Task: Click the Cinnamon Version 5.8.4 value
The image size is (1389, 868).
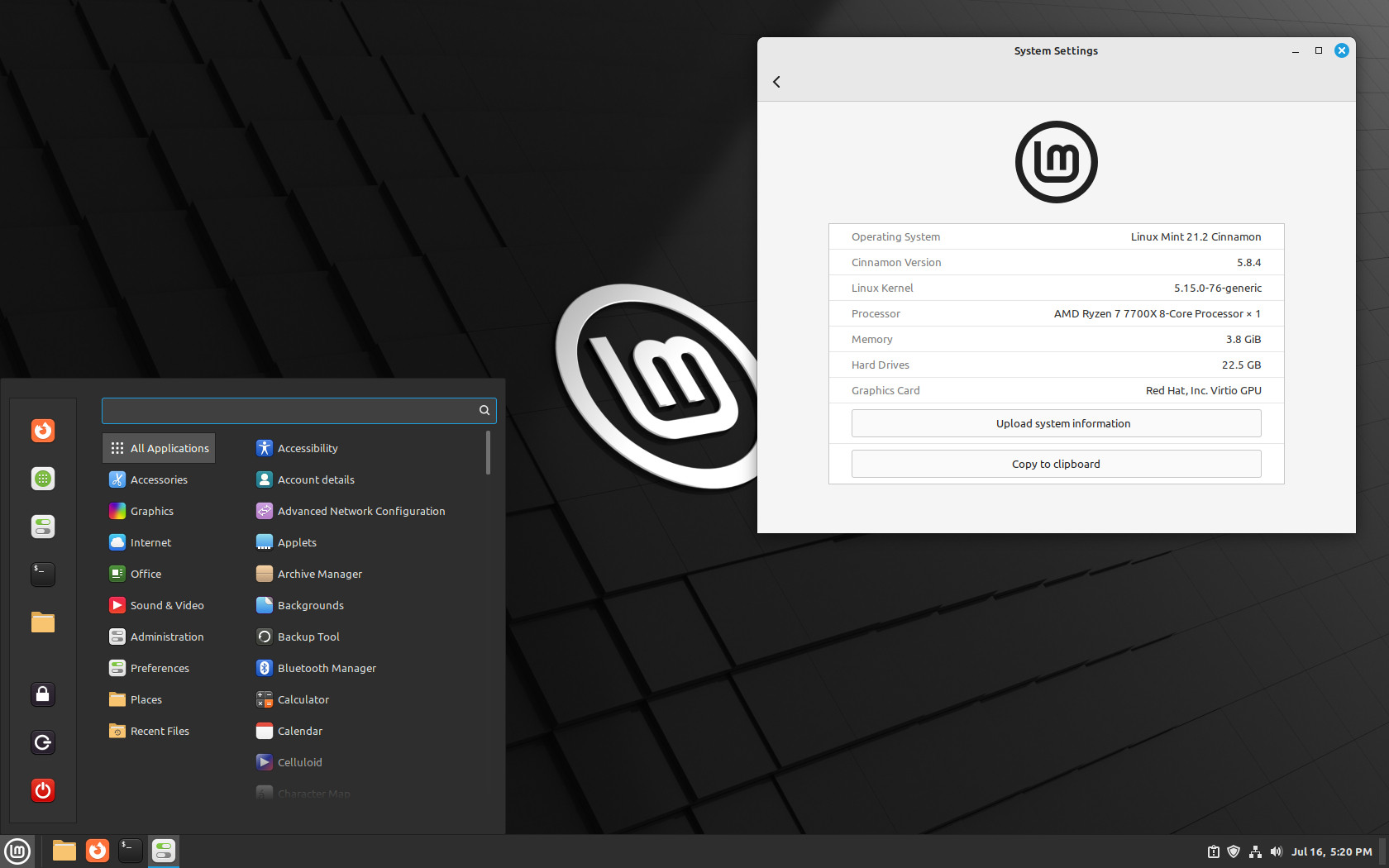Action: click(1248, 262)
